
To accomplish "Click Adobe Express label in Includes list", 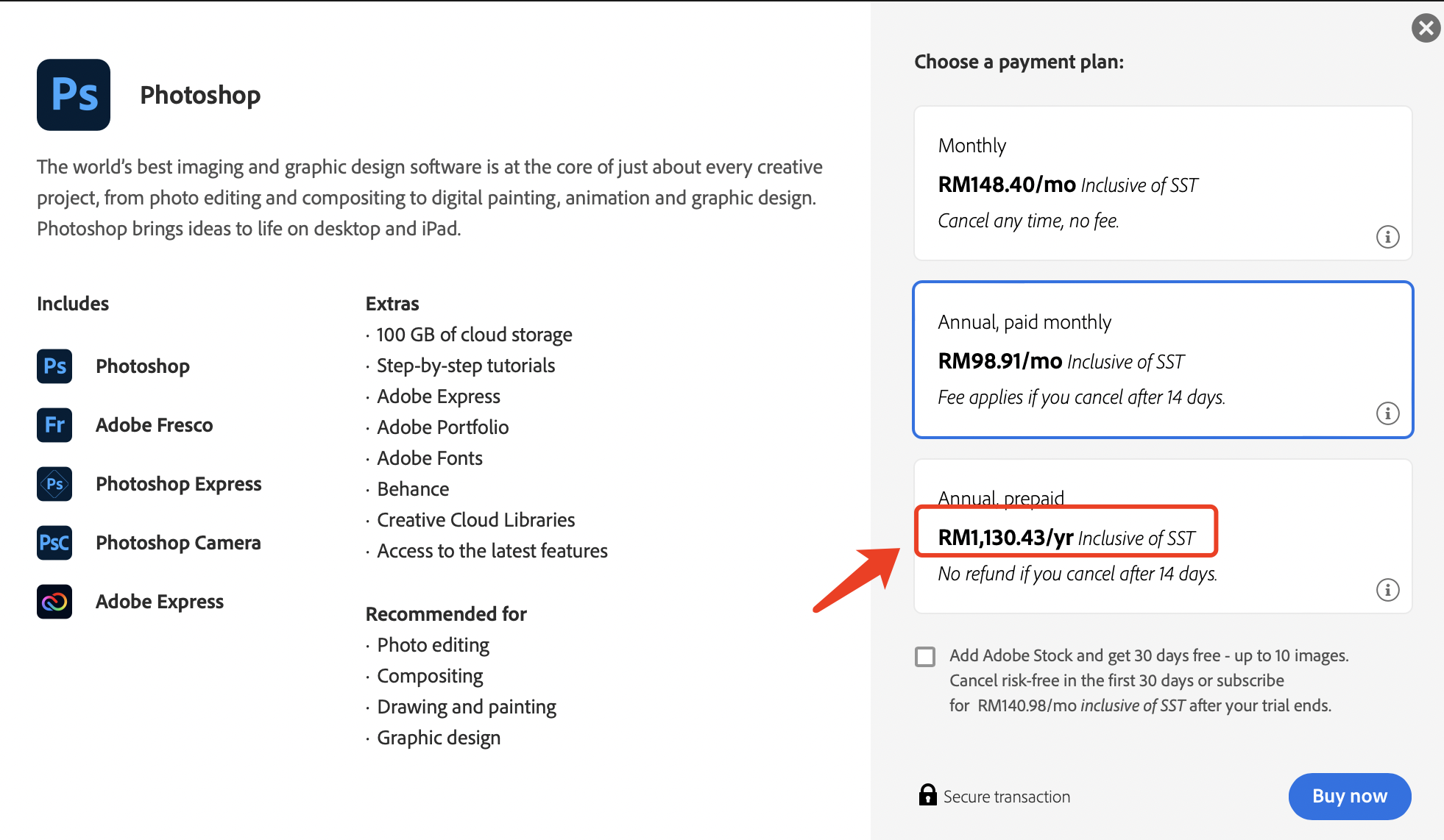I will 160,602.
